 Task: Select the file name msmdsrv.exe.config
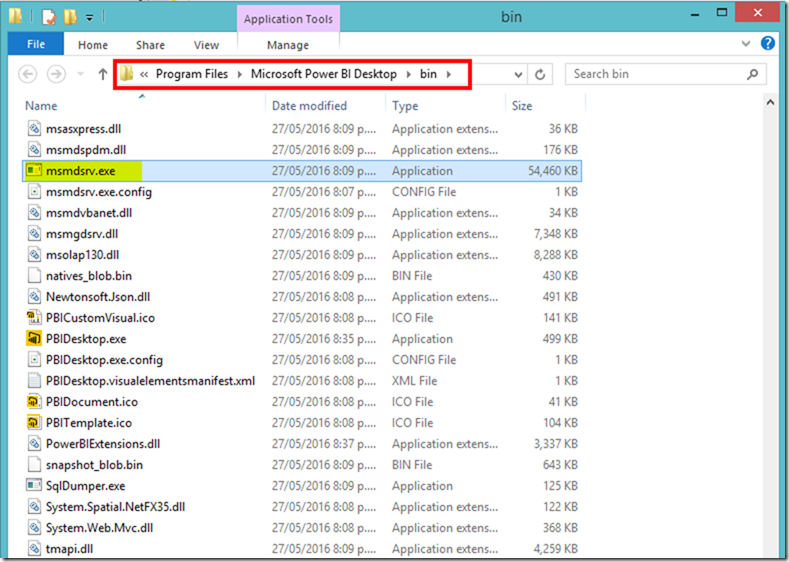(x=99, y=192)
